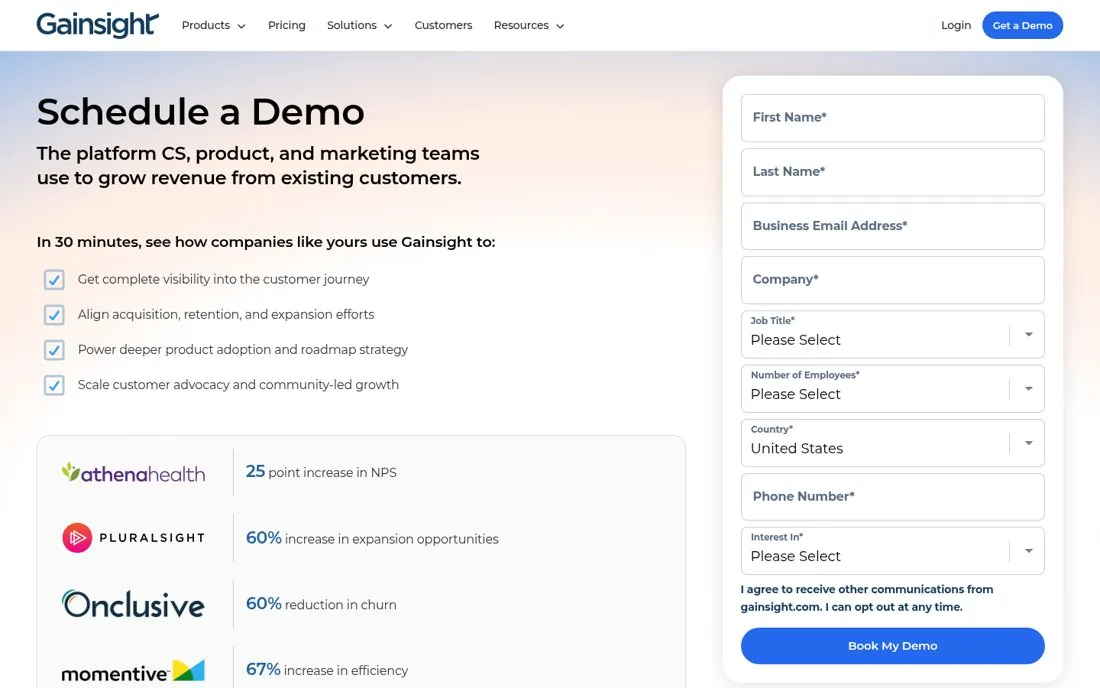
Task: Click the 'Schedule a Demo' heading
Action: click(201, 112)
